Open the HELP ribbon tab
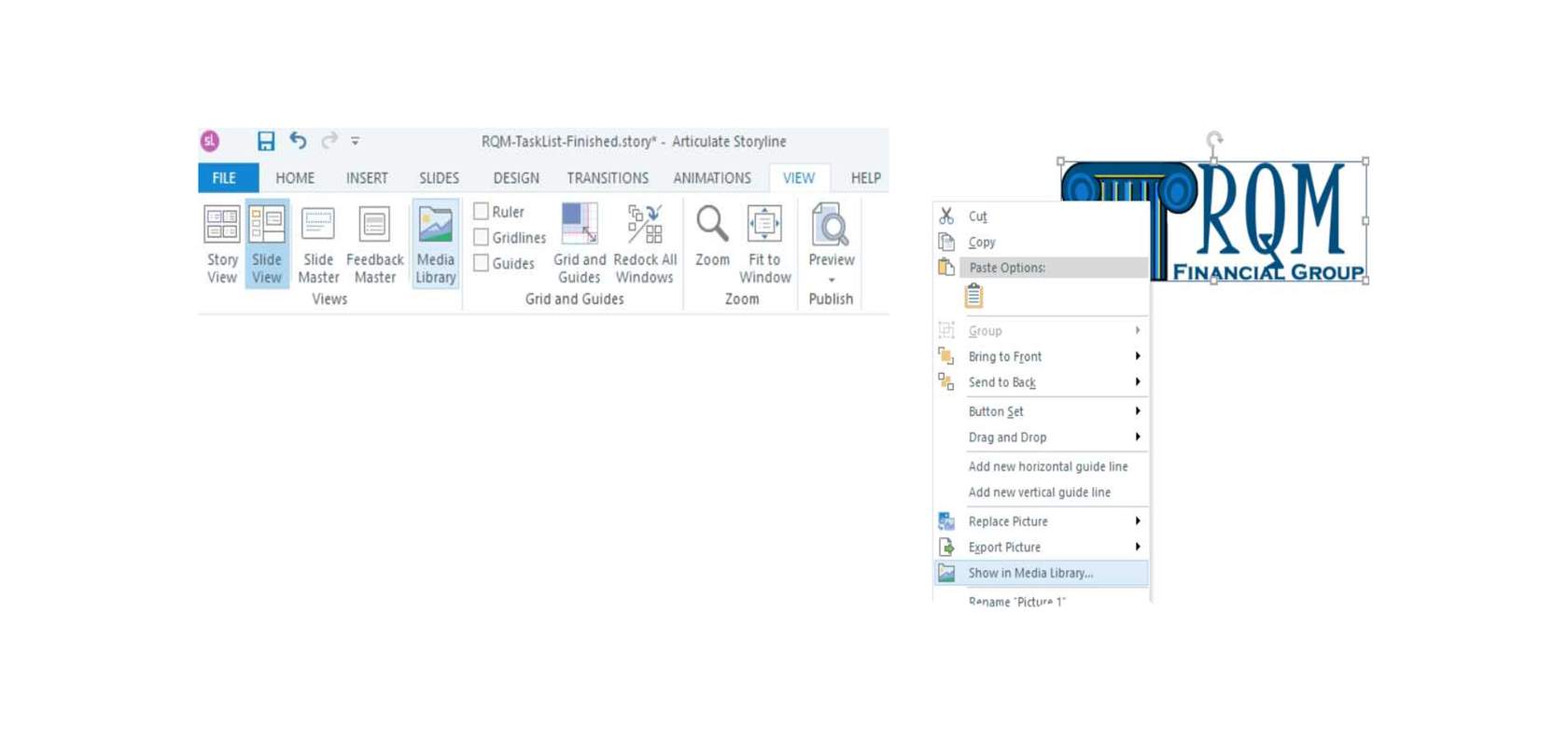The image size is (1568, 736). pos(865,177)
